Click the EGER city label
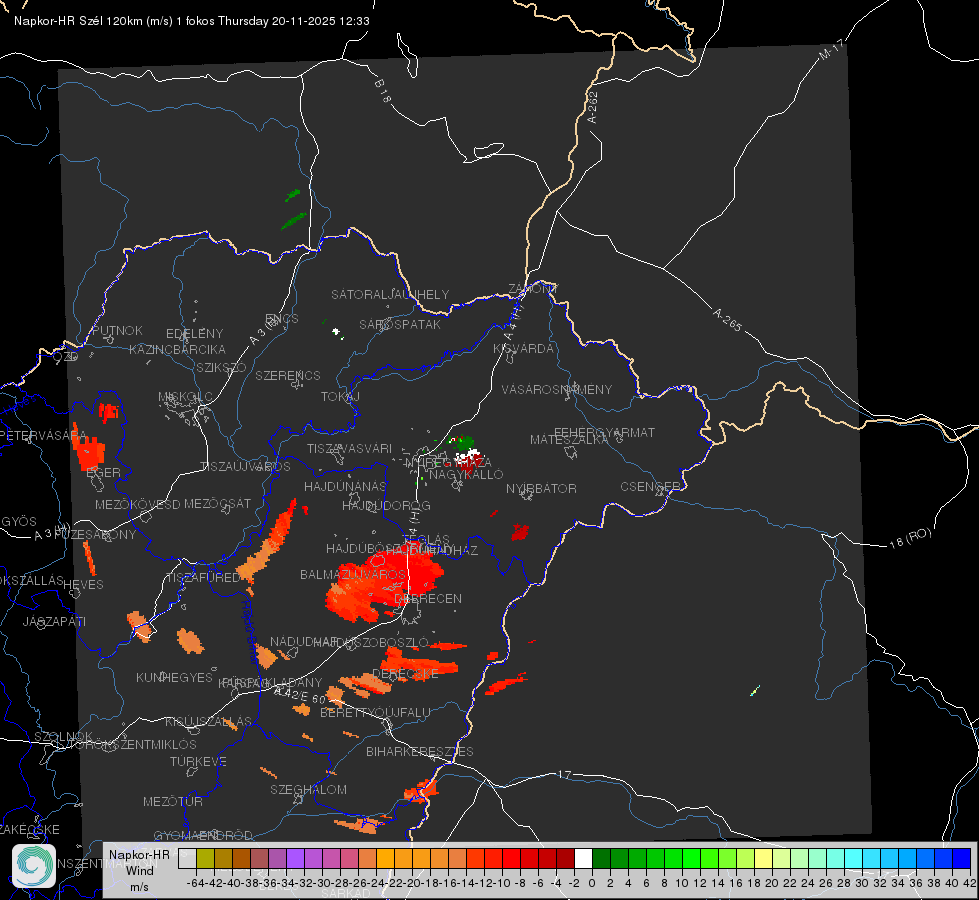The height and width of the screenshot is (900, 979). point(103,472)
